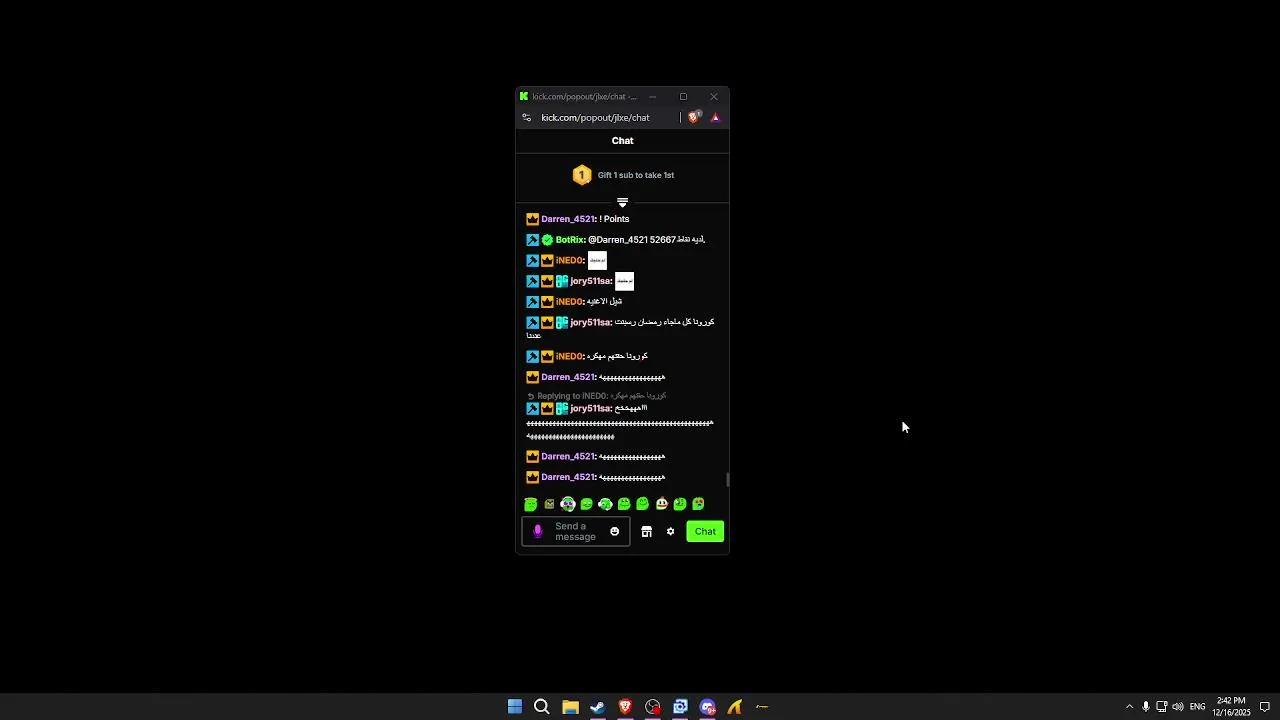The image size is (1280, 720).
Task: Click the white emote image in jory511sa's message
Action: coord(624,281)
